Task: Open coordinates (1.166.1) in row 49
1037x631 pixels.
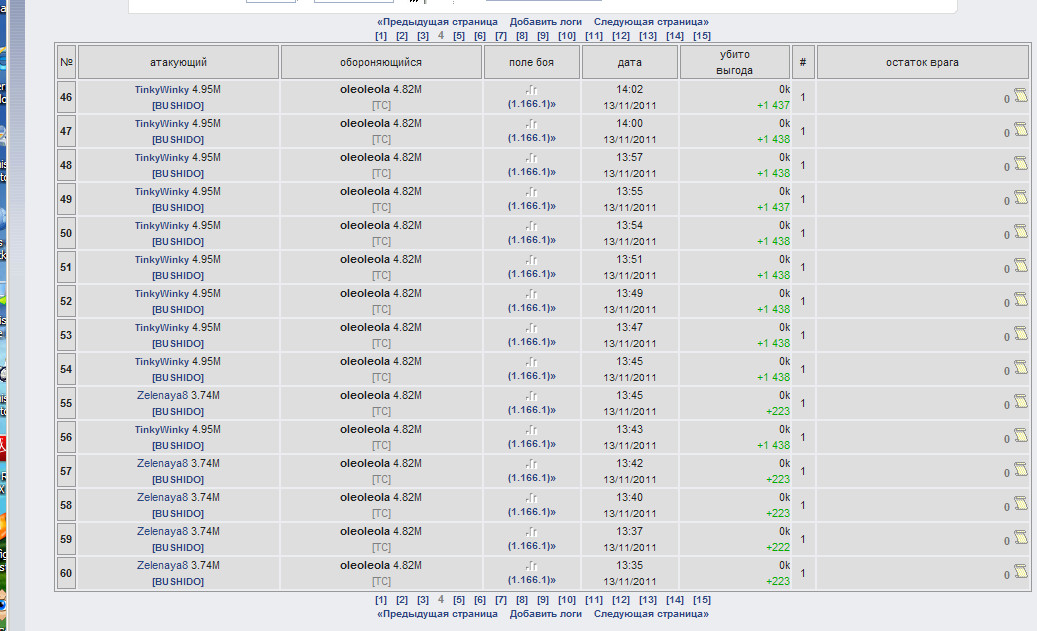Action: [x=532, y=207]
